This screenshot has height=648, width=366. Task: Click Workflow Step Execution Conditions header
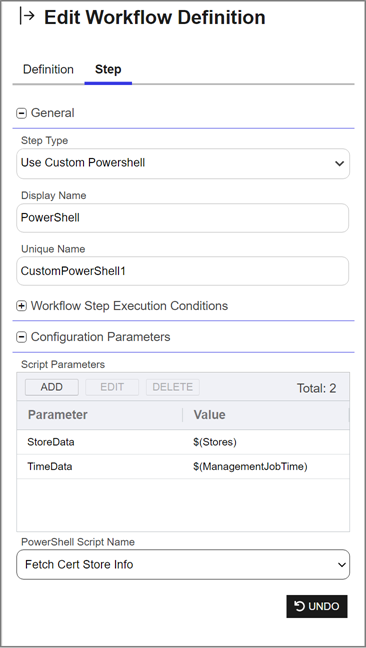129,306
